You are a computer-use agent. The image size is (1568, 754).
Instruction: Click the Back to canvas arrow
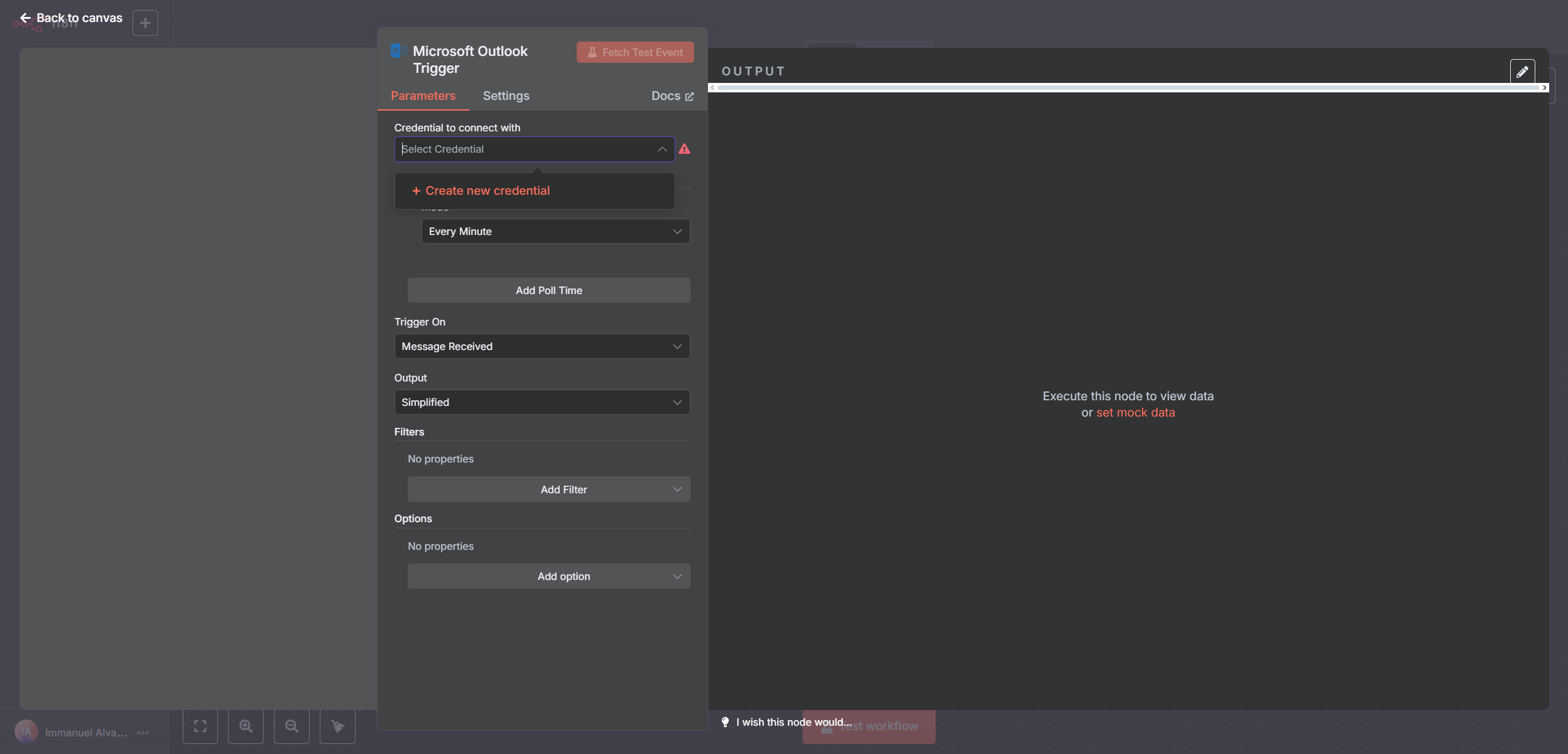(25, 18)
